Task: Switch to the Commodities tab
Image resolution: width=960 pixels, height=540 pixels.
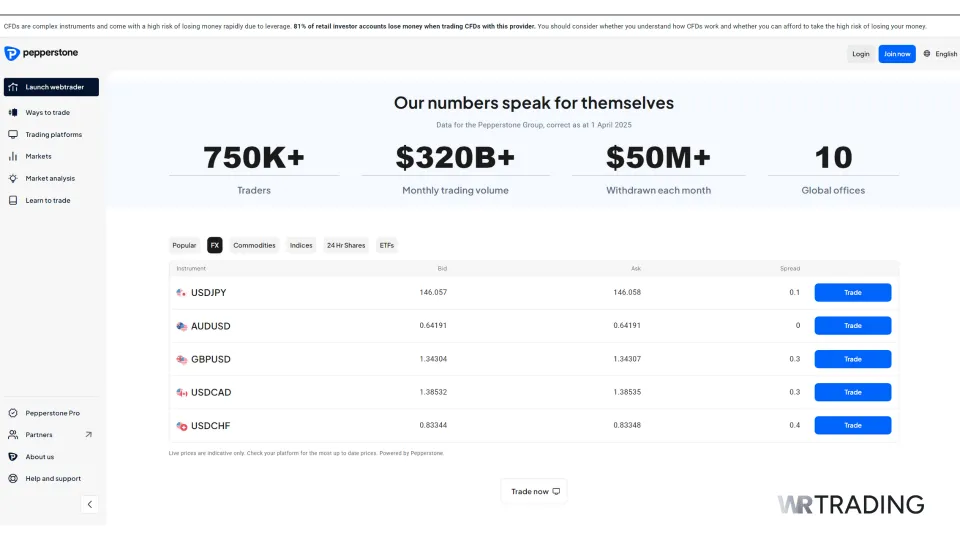Action: tap(254, 245)
